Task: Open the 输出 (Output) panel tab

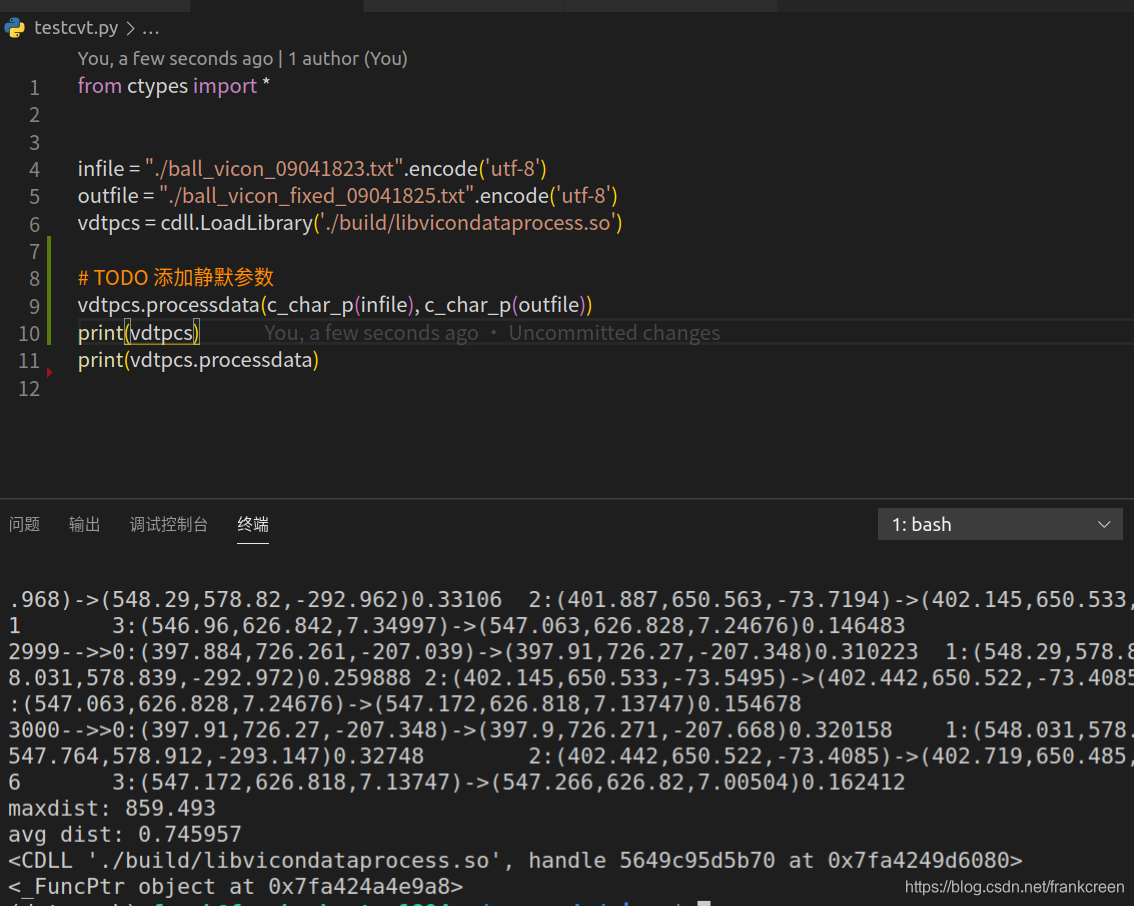Action: [84, 523]
